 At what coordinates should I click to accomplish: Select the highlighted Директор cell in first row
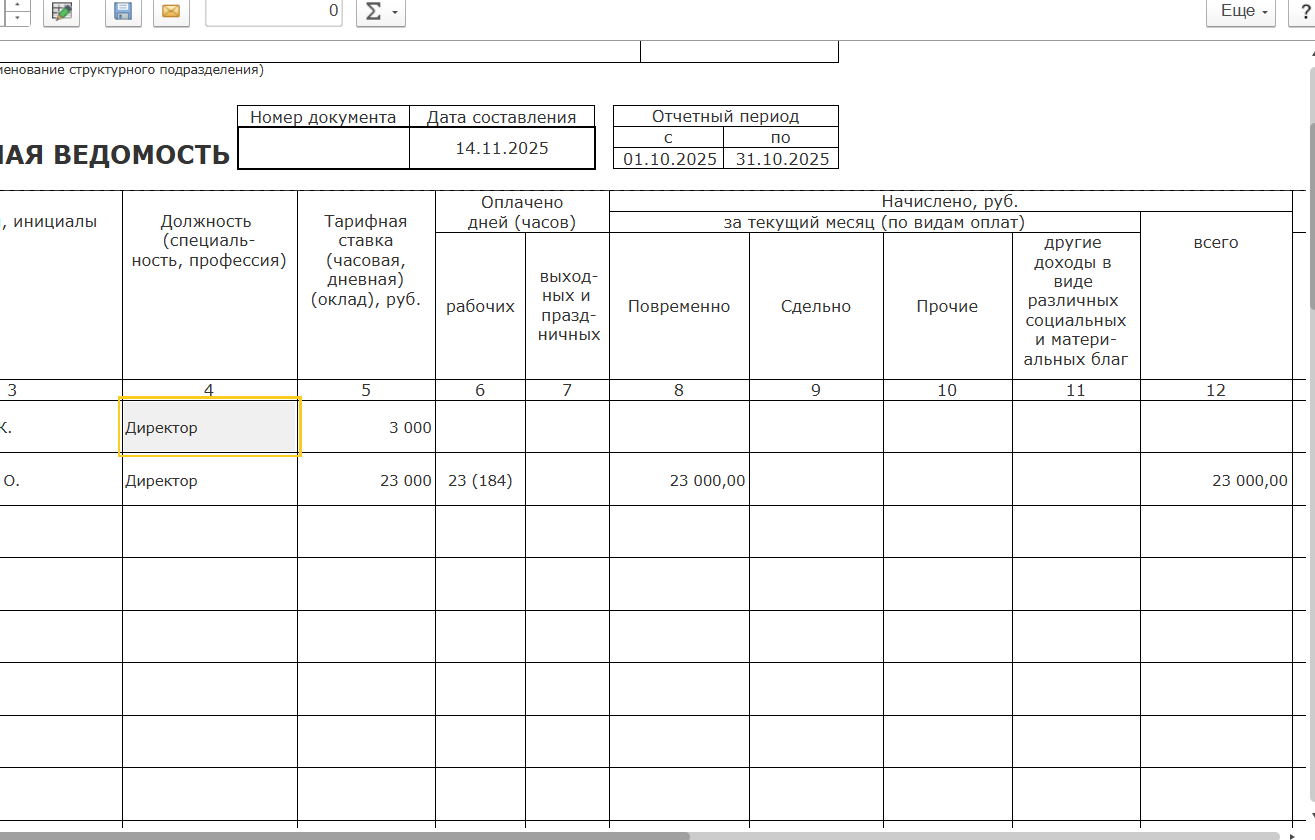[209, 427]
